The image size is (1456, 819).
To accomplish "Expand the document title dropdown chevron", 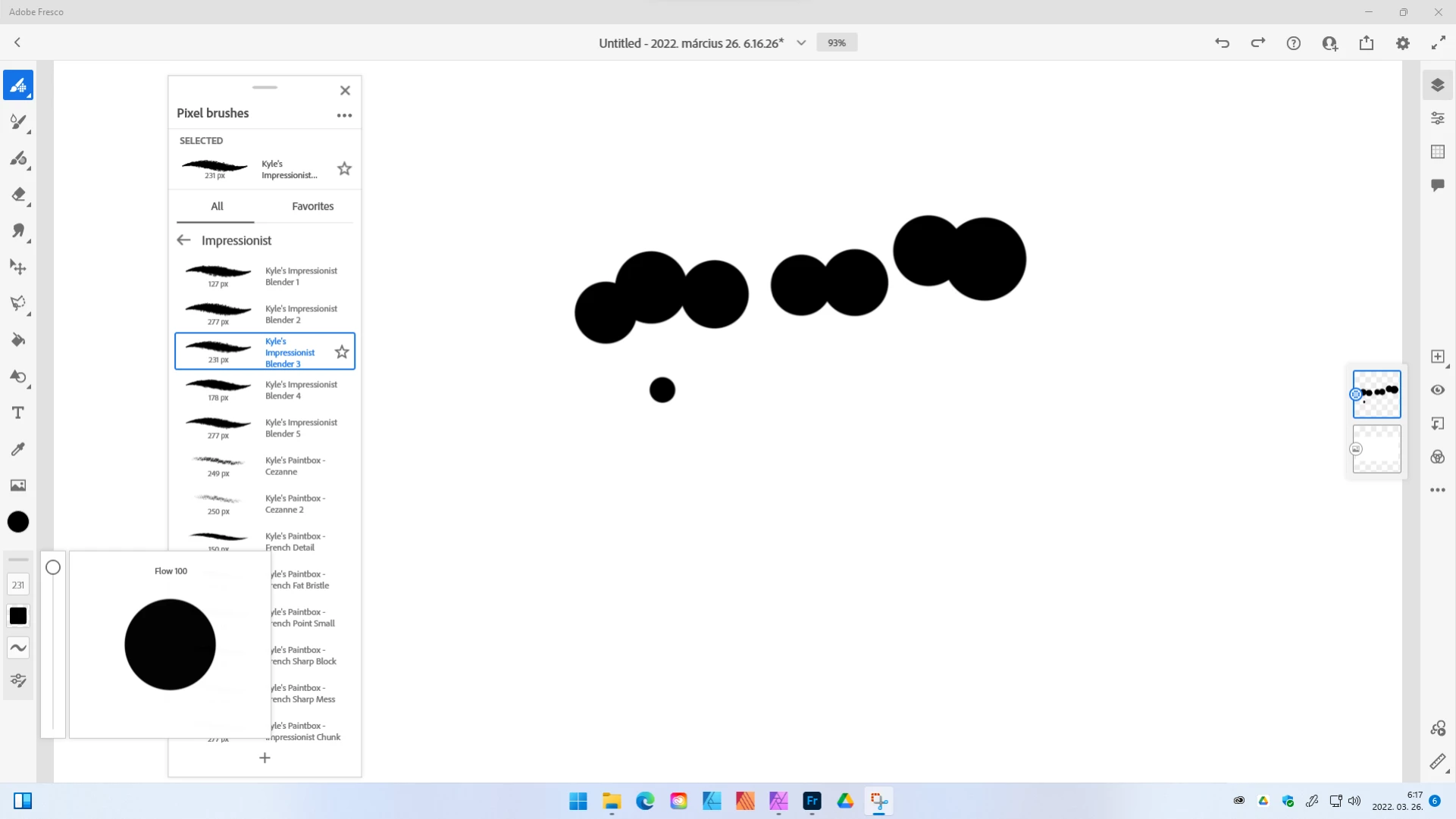I will pyautogui.click(x=801, y=43).
